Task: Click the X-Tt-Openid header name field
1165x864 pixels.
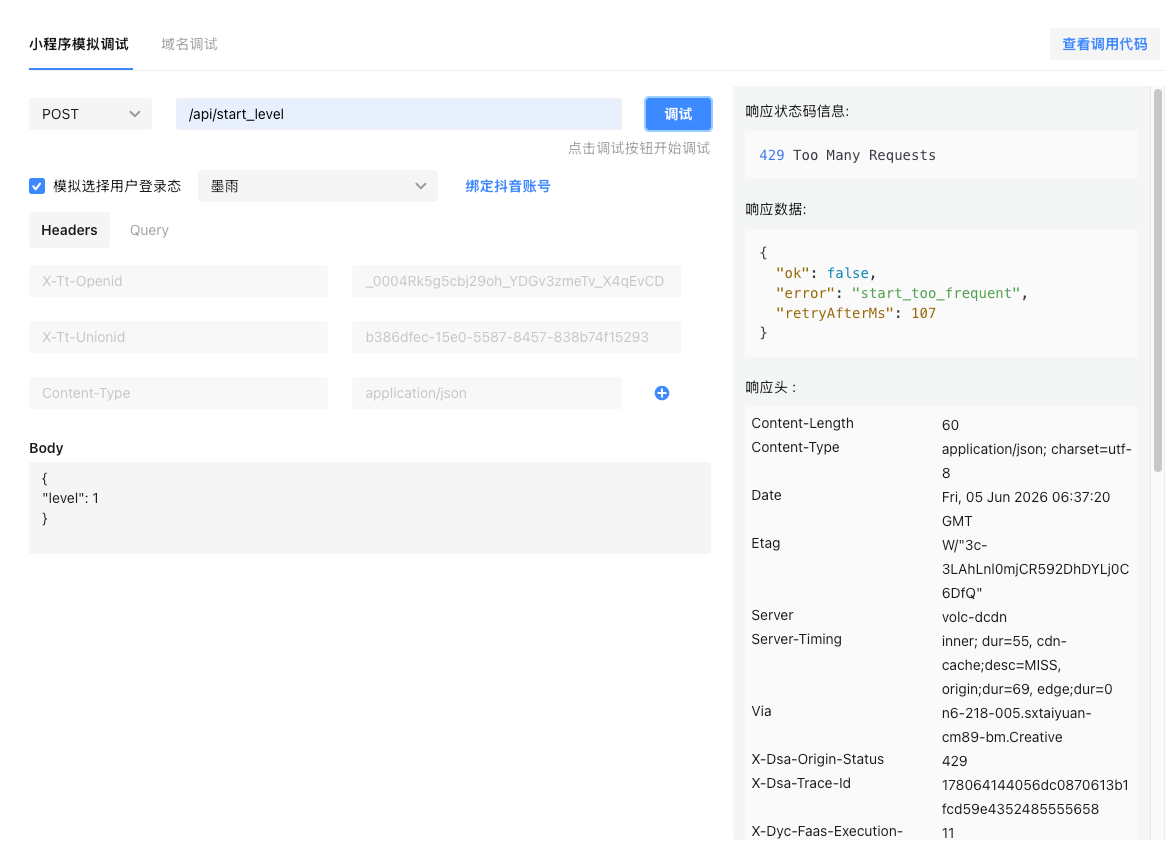Action: 178,281
